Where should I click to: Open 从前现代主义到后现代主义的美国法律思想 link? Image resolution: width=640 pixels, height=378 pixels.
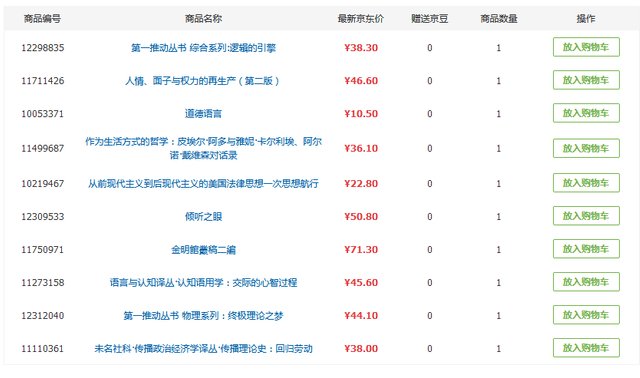click(x=203, y=184)
